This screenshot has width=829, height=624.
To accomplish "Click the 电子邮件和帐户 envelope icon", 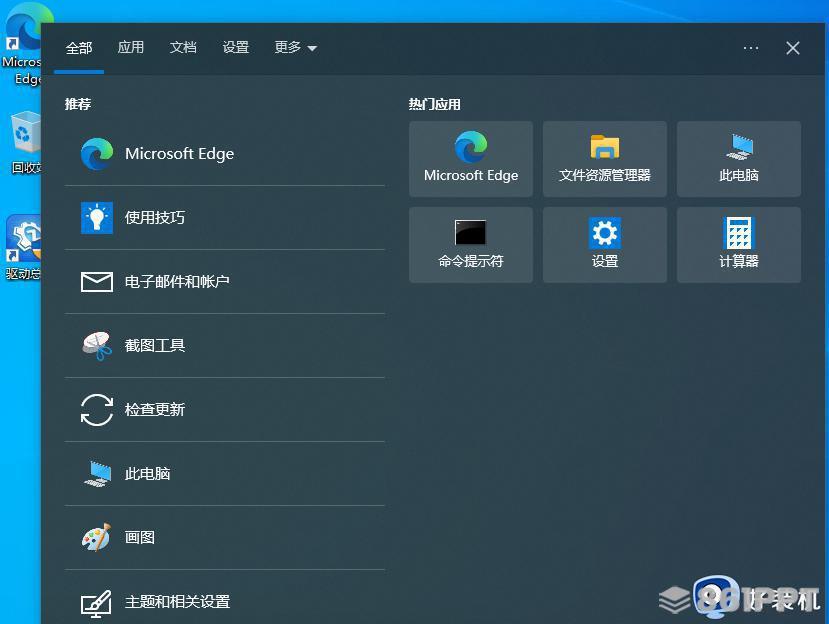I will coord(97,282).
